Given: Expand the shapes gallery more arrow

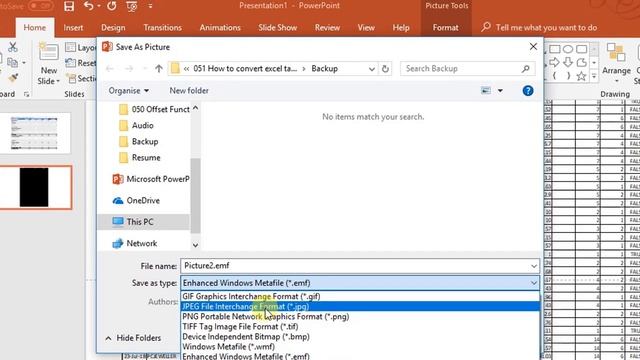Looking at the screenshot, I should coord(594,76).
